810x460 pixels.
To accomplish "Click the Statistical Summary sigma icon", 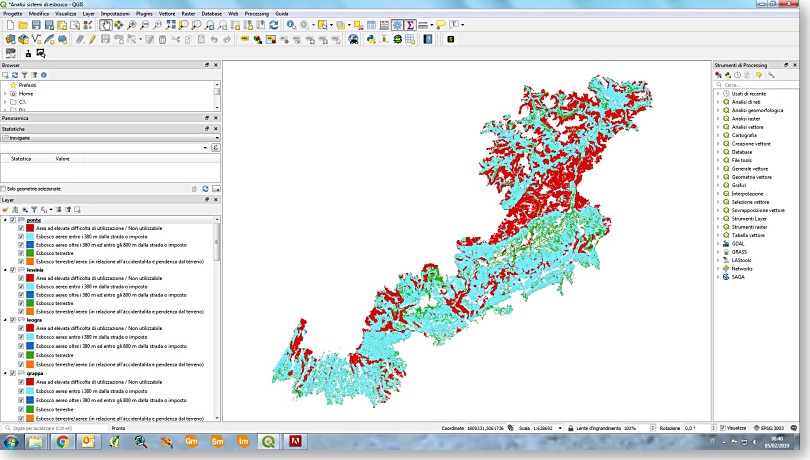I will coord(411,25).
